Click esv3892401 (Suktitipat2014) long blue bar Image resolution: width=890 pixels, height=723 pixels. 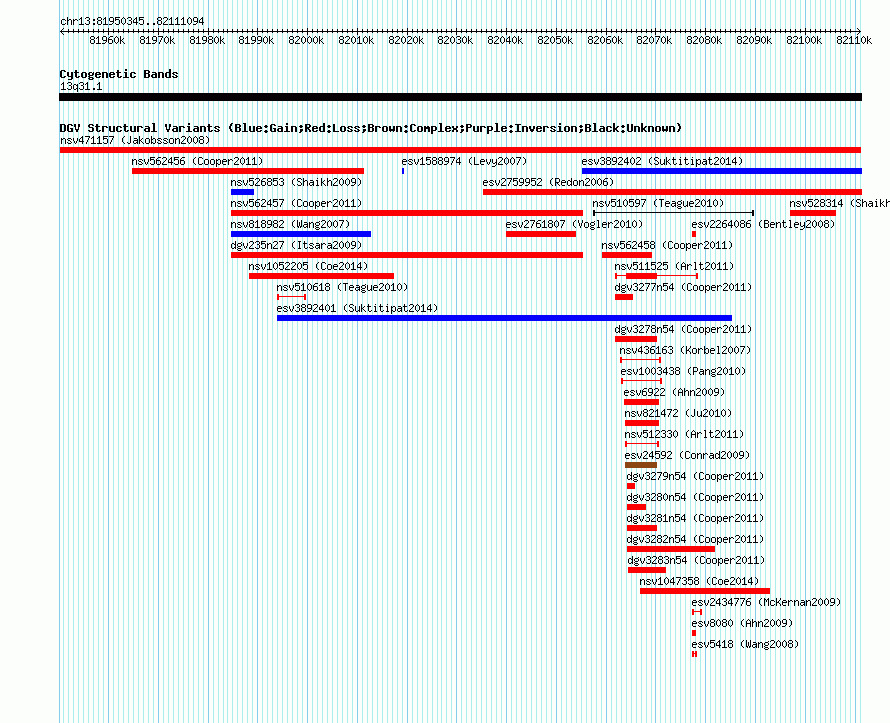(504, 318)
